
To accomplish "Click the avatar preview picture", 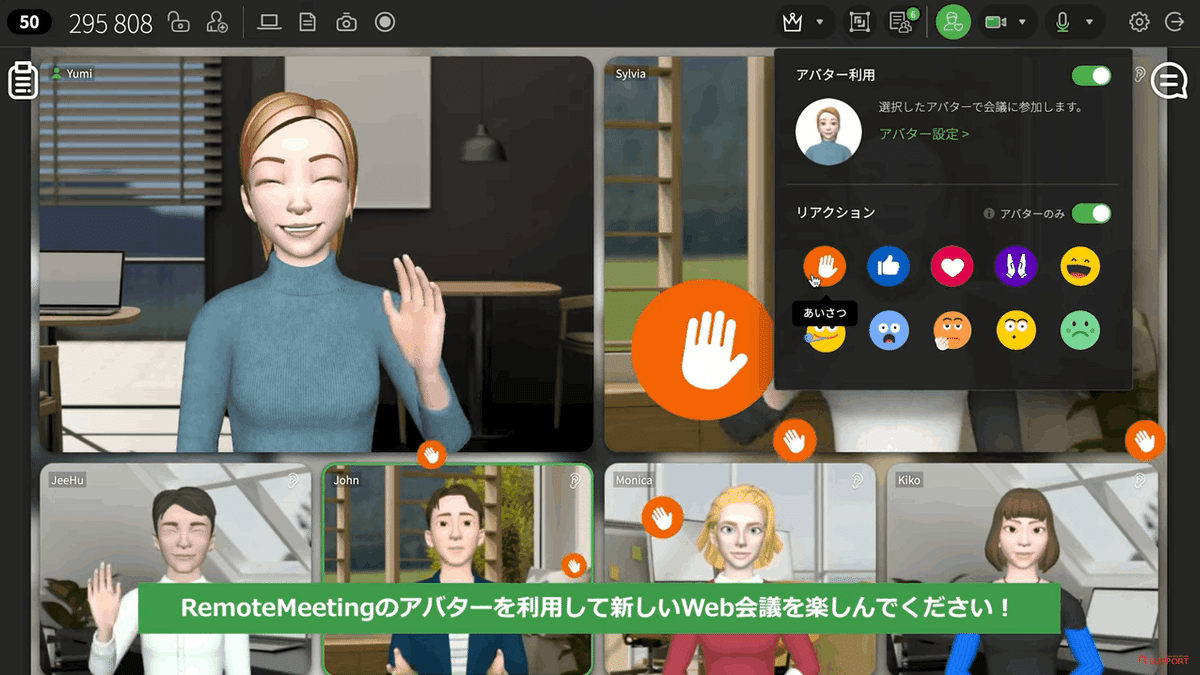I will (x=828, y=131).
